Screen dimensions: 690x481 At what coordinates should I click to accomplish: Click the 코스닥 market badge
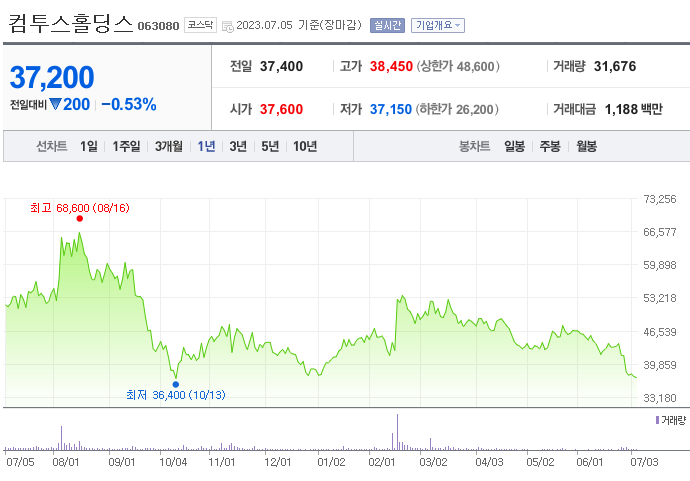tap(200, 25)
